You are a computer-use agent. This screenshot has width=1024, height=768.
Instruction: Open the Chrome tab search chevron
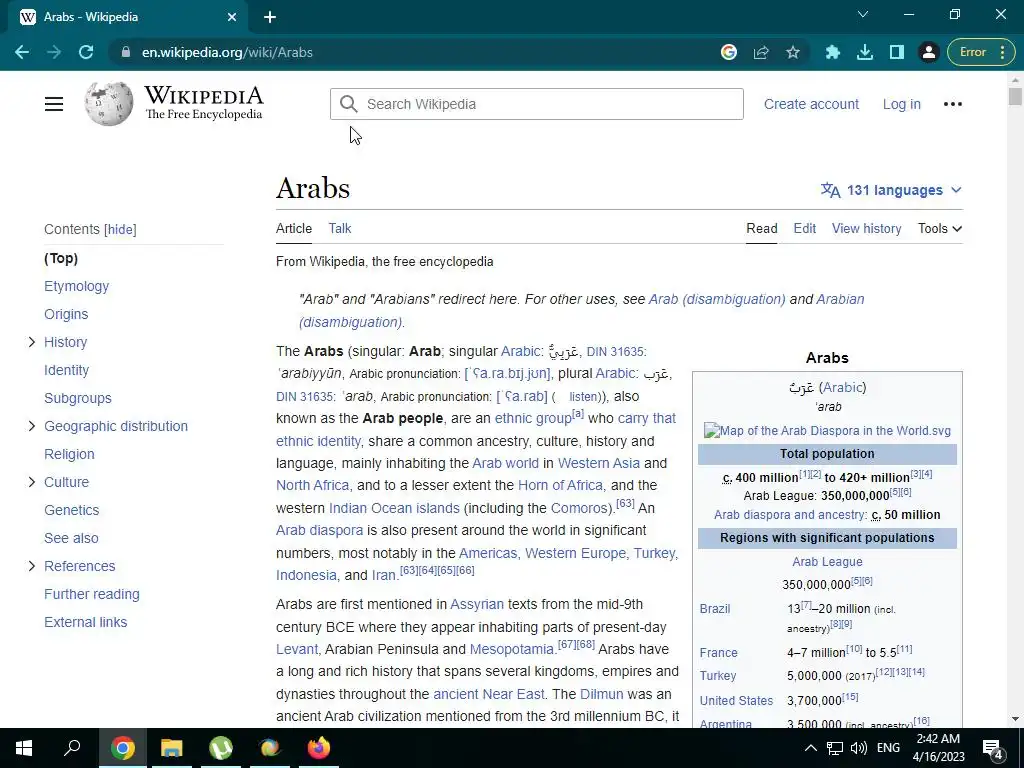click(x=863, y=14)
